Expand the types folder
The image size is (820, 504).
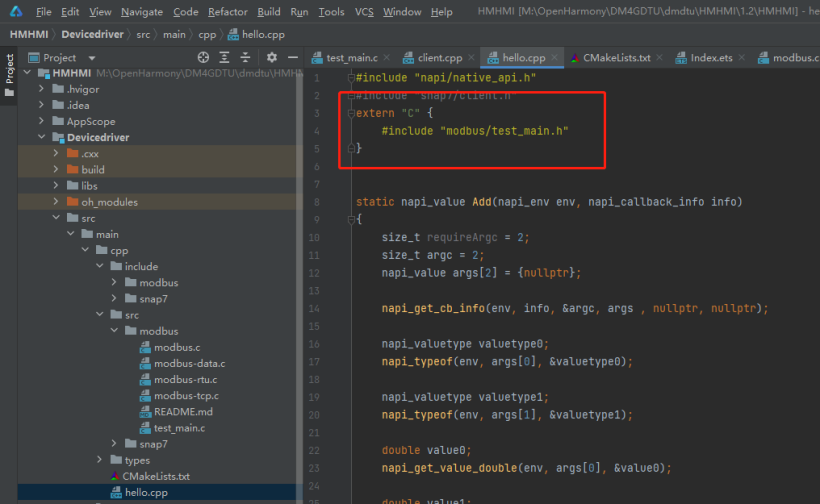coord(99,460)
